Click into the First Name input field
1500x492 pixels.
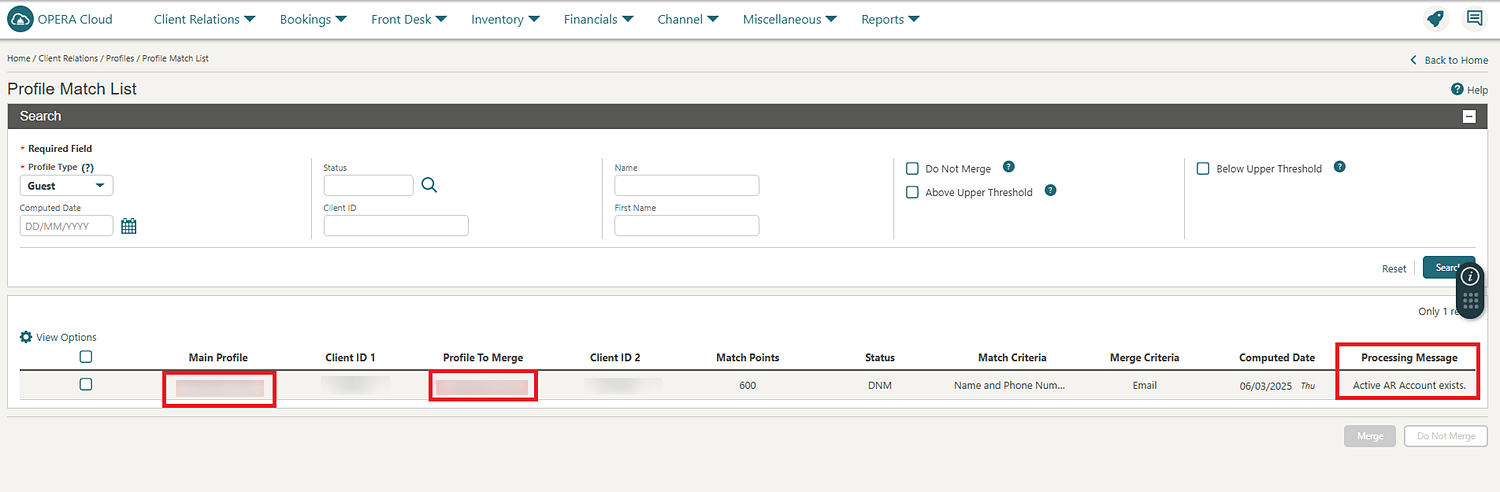tap(686, 226)
